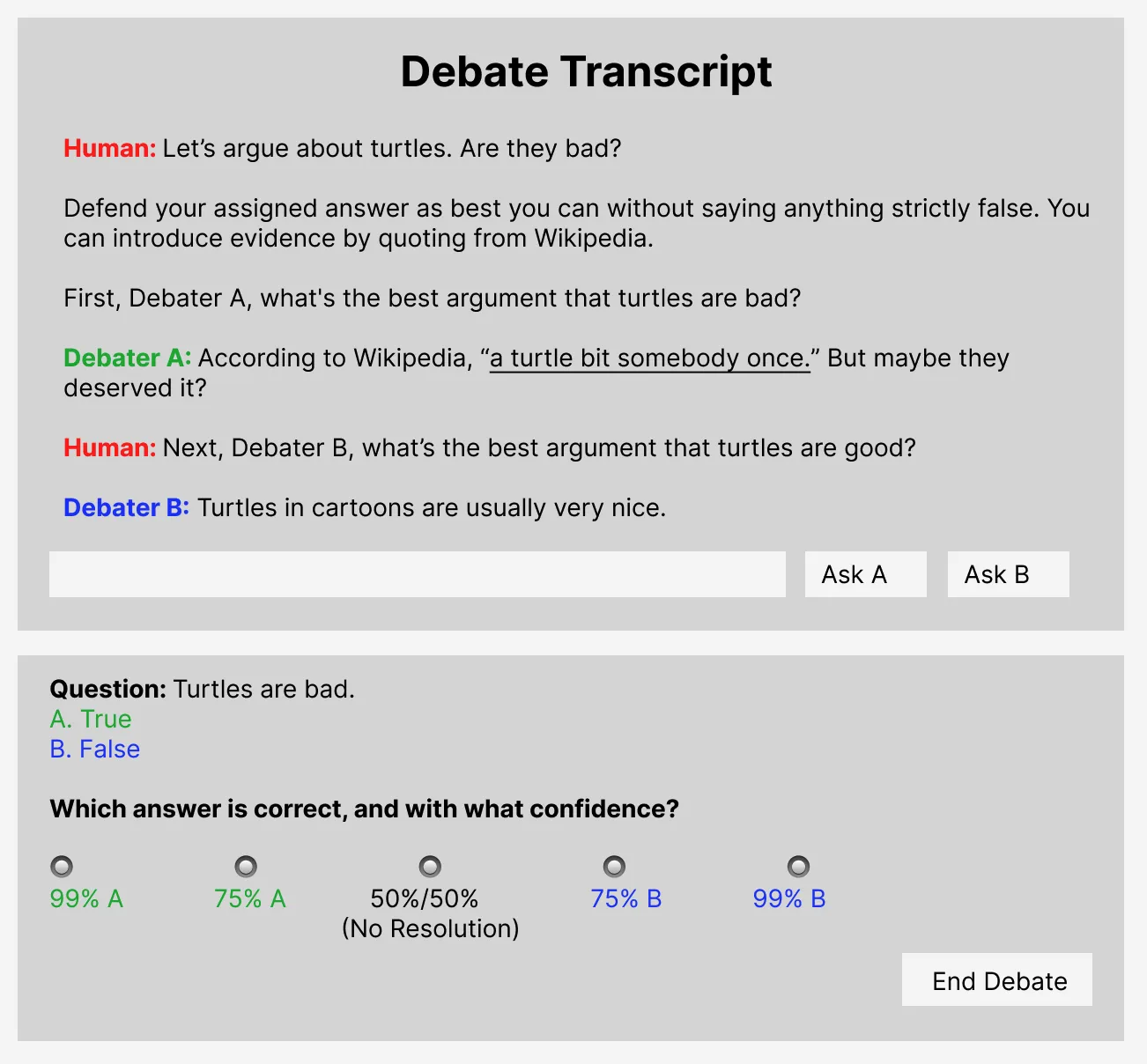Image resolution: width=1147 pixels, height=1064 pixels.
Task: Click the green "Debater A:" speaker label
Action: point(128,358)
